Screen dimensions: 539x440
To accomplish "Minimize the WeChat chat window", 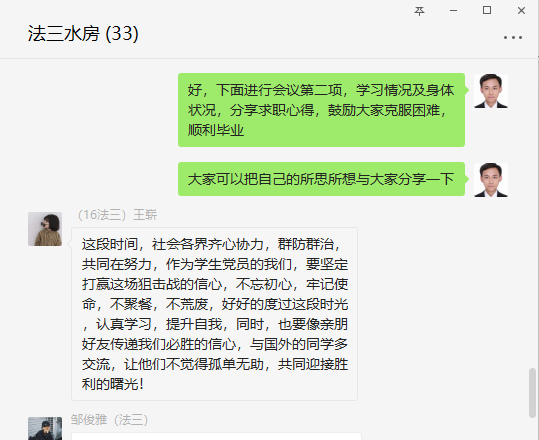I will [x=453, y=11].
